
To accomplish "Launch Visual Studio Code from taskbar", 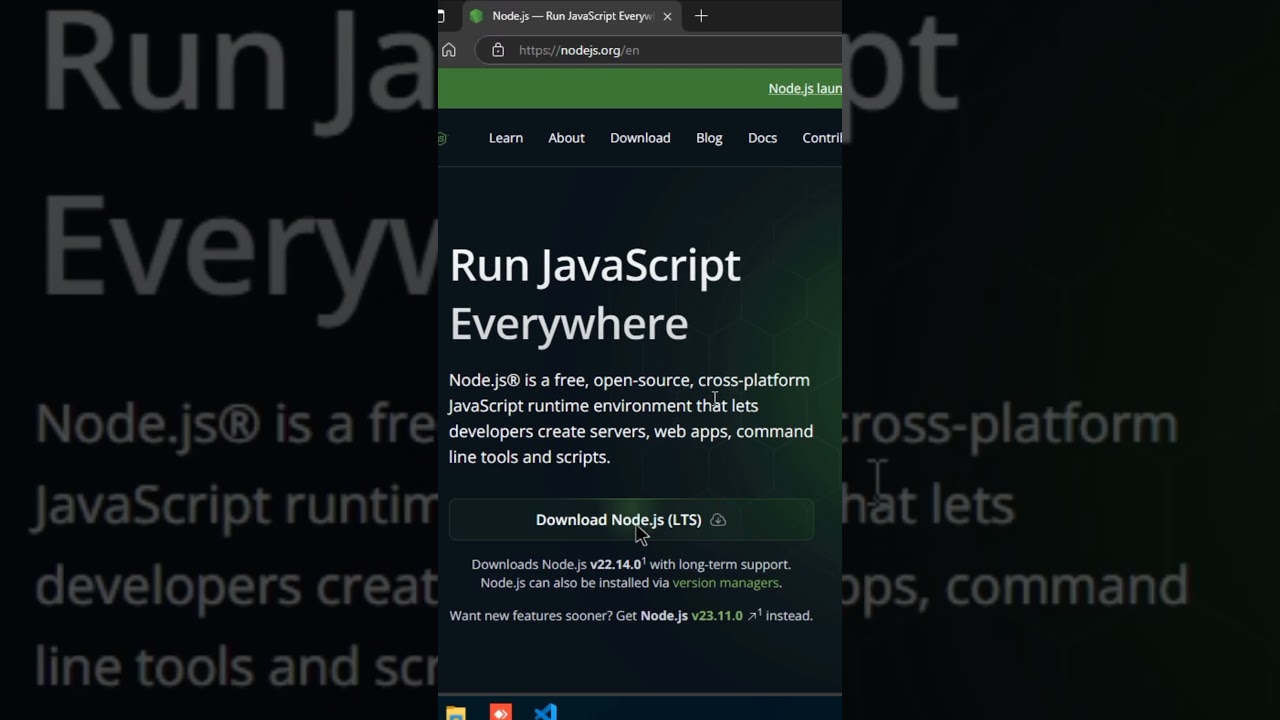I will point(545,712).
